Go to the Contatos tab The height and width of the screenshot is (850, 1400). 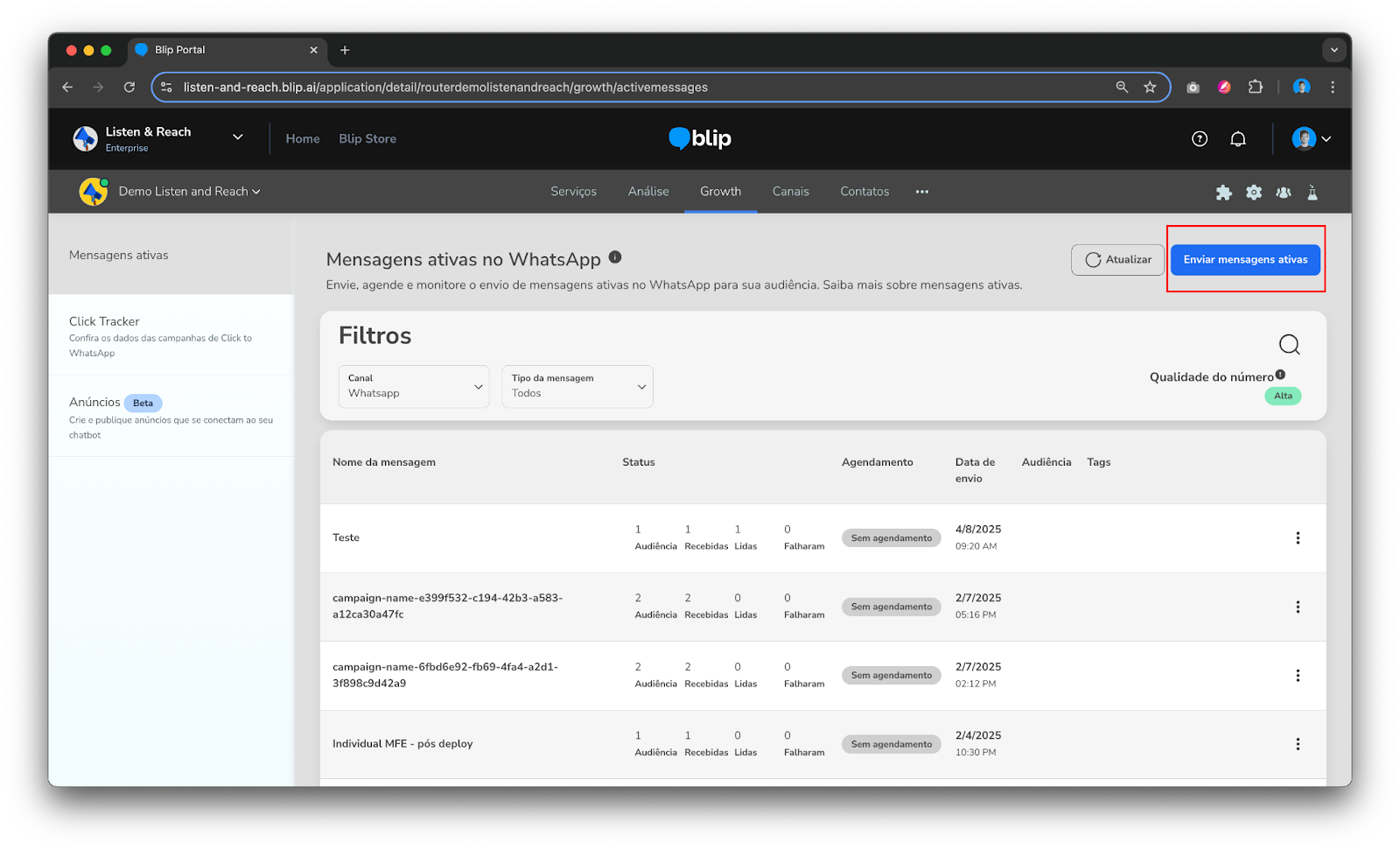pos(864,192)
